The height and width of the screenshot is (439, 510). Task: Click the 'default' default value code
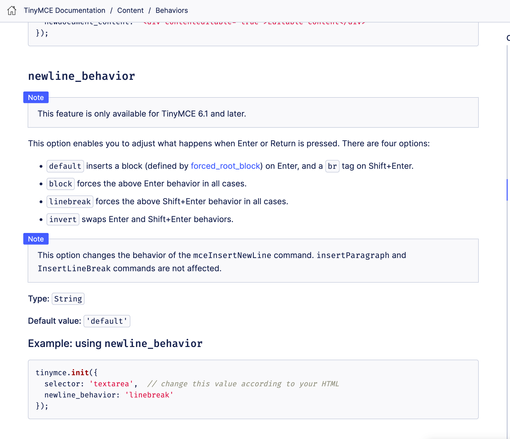[107, 321]
